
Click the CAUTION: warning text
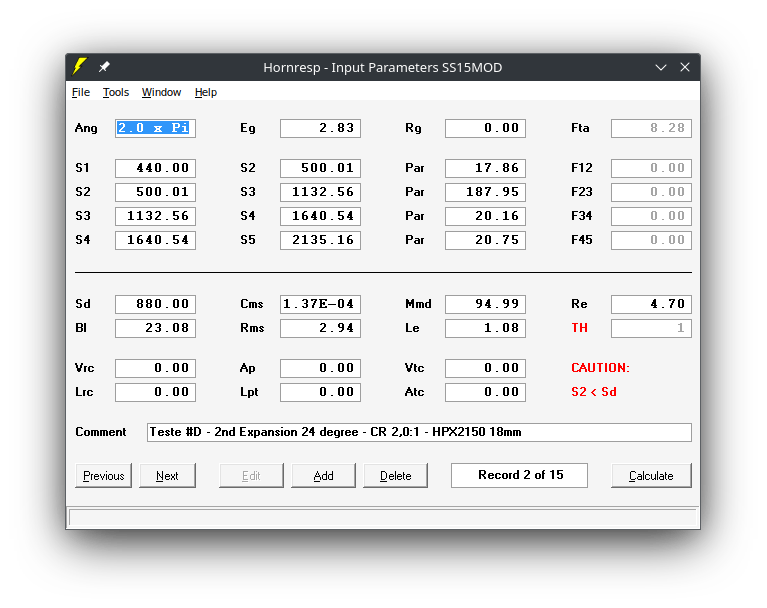point(601,368)
